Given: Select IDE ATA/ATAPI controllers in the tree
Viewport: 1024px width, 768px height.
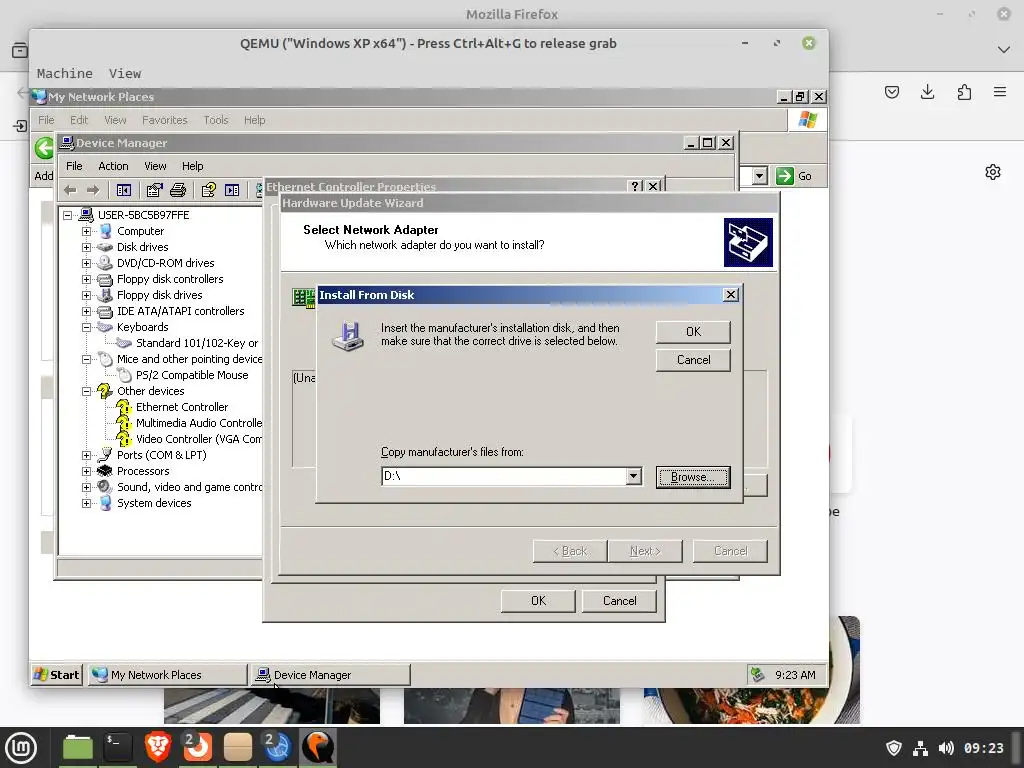Looking at the screenshot, I should [180, 311].
